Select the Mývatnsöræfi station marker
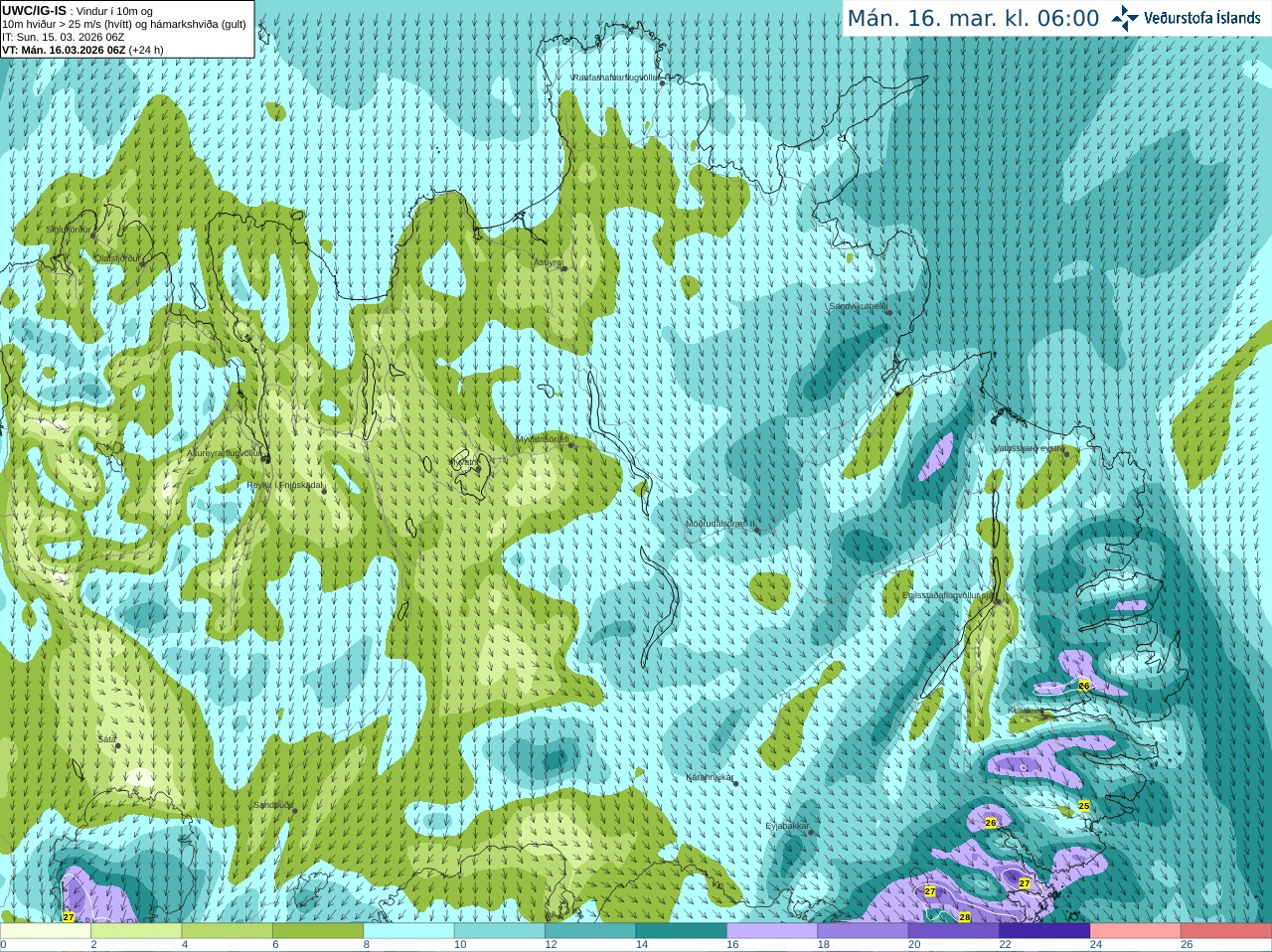Image resolution: width=1272 pixels, height=952 pixels. pos(571,445)
